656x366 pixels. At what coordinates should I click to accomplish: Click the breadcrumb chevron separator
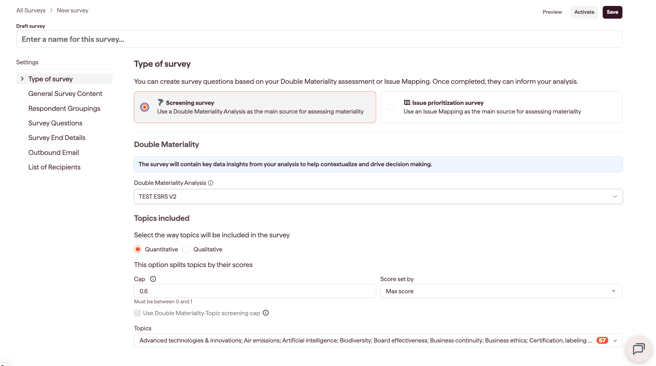click(51, 10)
